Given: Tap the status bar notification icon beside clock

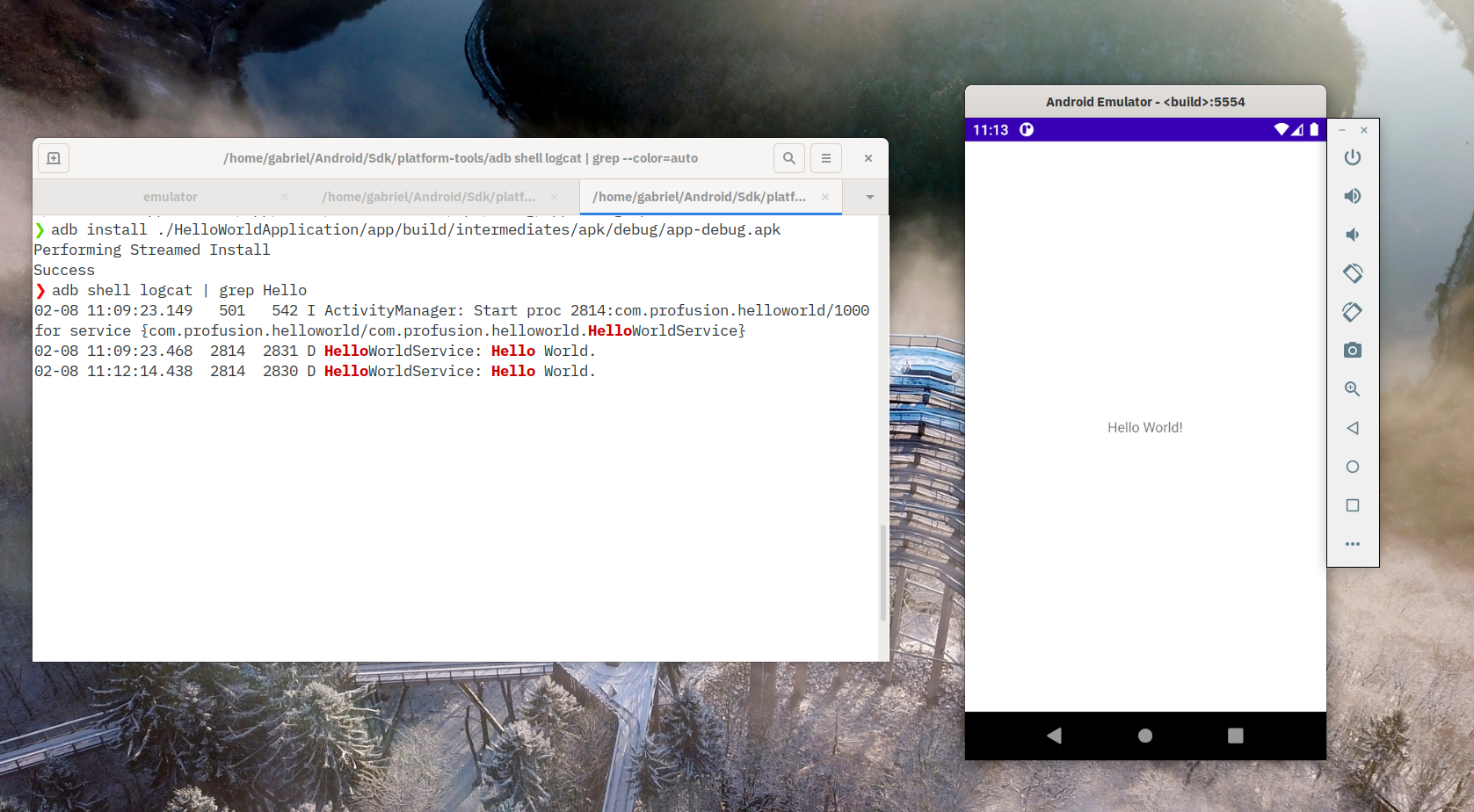Looking at the screenshot, I should (x=1027, y=130).
